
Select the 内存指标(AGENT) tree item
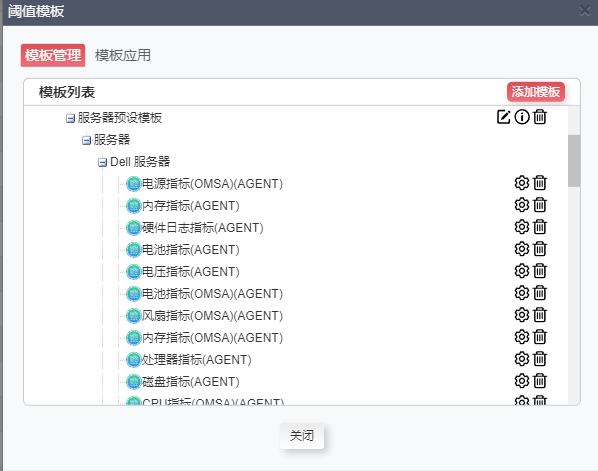click(190, 206)
